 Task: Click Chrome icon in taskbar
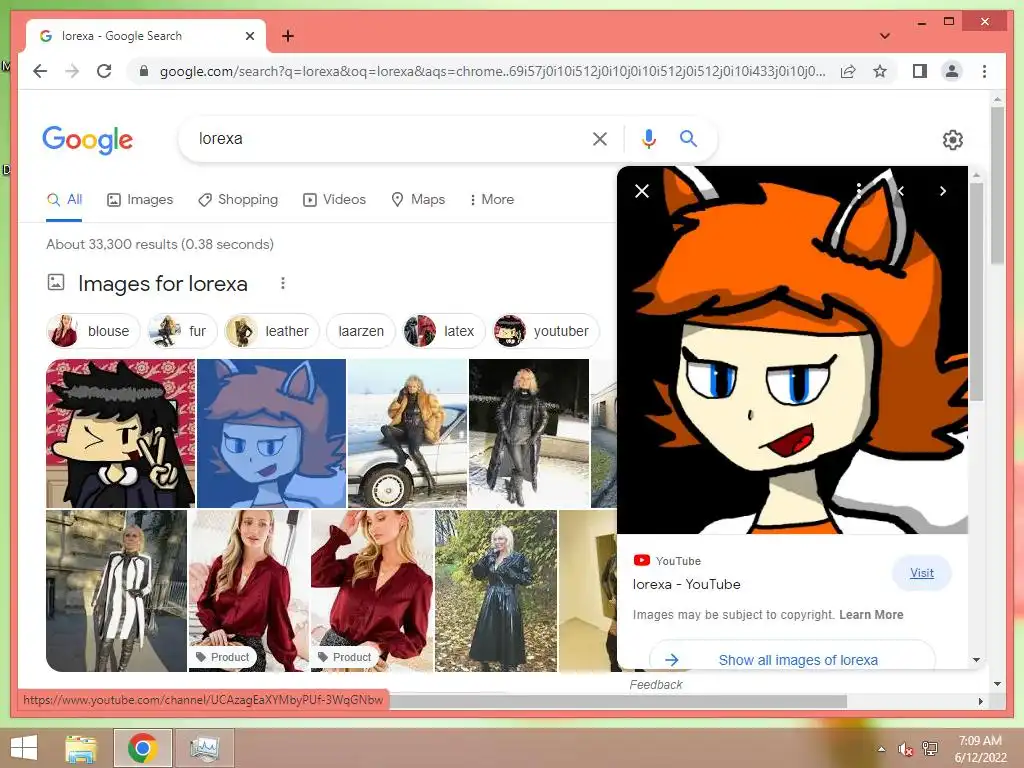click(x=142, y=748)
